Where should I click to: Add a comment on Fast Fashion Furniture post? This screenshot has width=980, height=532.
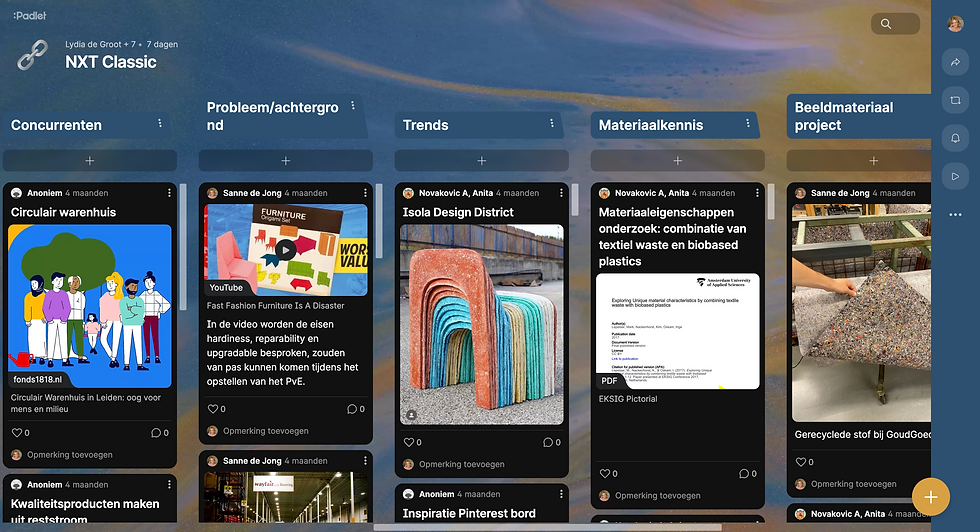[x=266, y=431]
